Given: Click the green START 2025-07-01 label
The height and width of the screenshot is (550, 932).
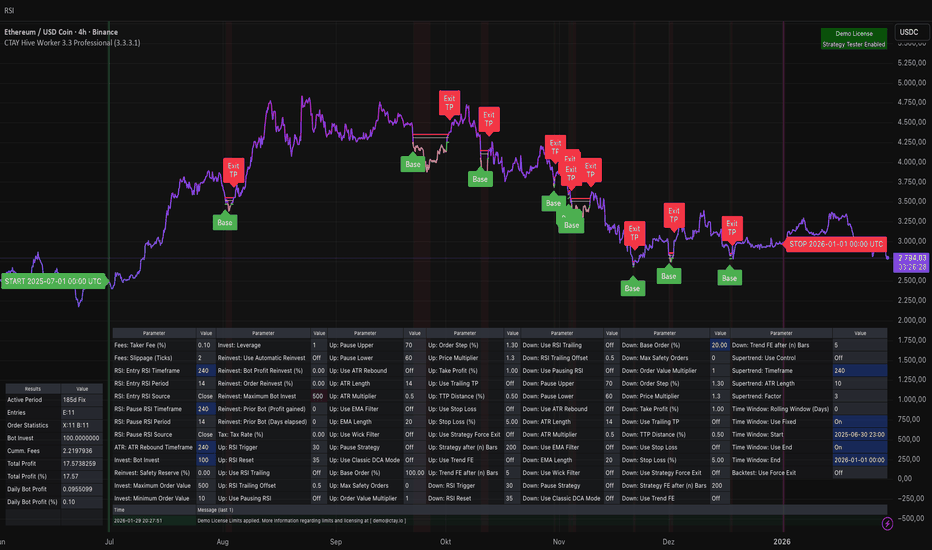Looking at the screenshot, I should point(55,281).
